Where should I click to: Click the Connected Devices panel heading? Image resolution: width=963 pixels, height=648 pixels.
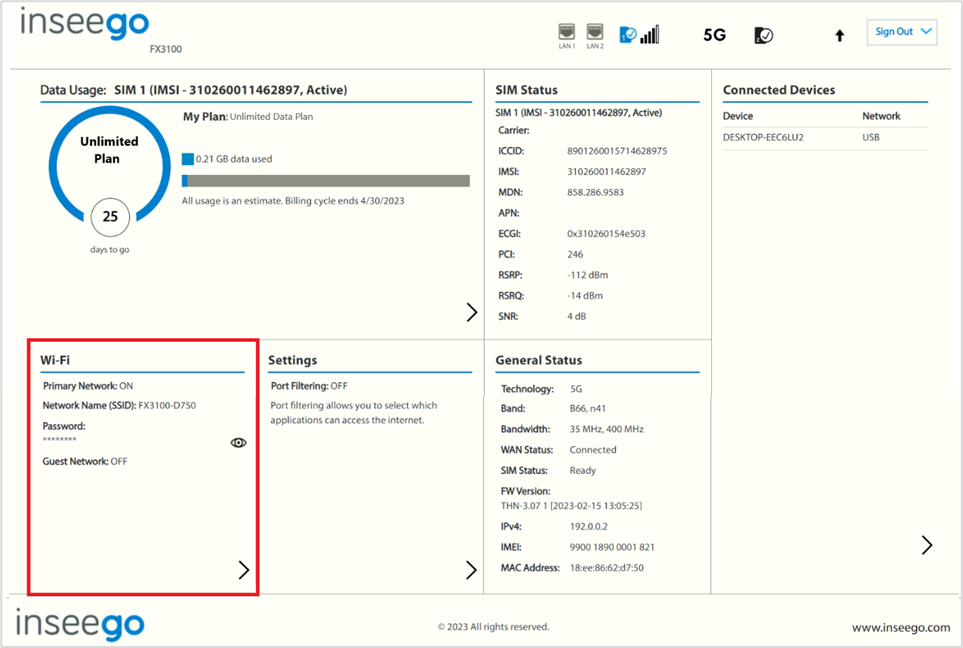(x=779, y=90)
